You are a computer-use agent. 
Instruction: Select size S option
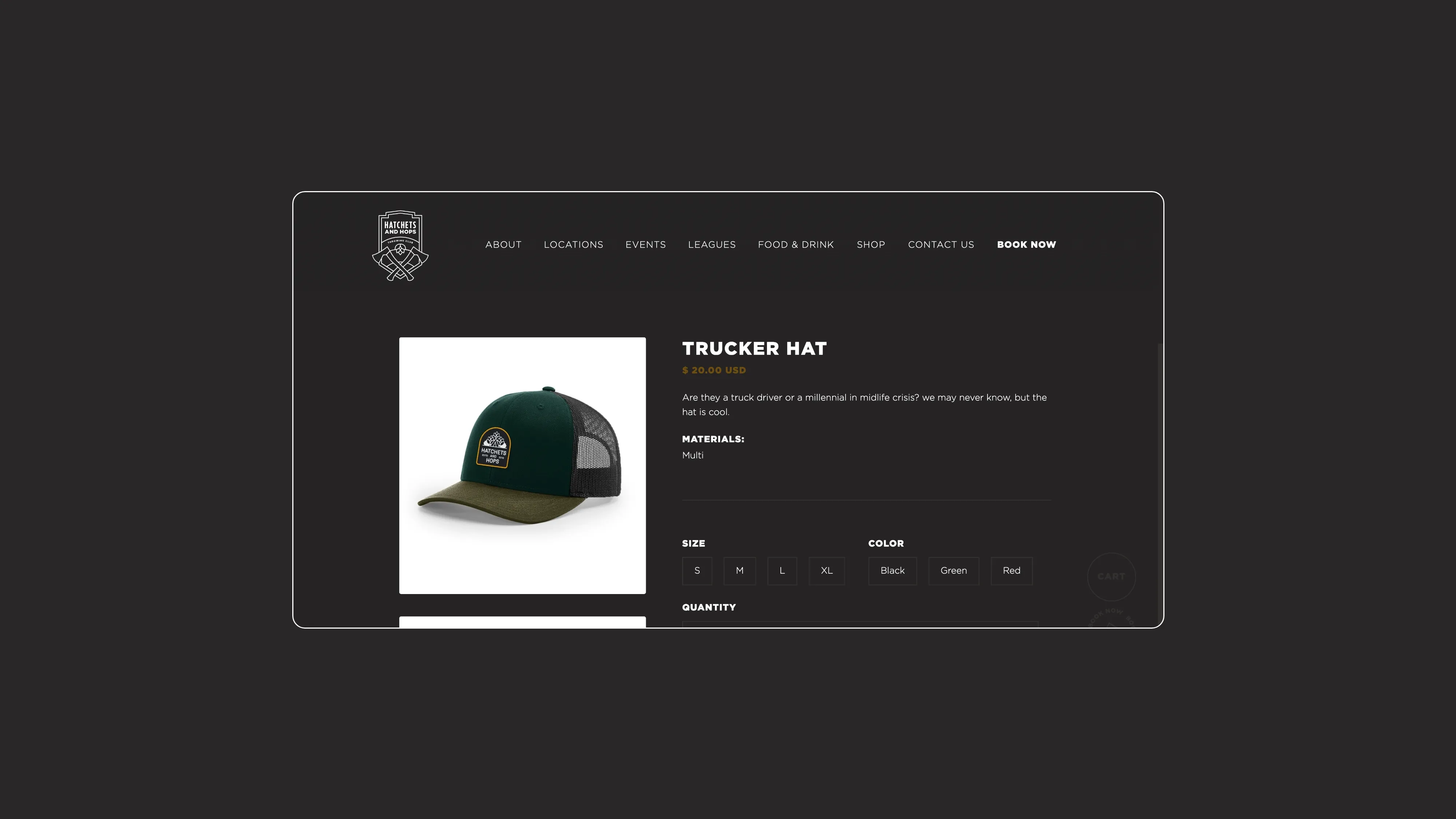(x=697, y=571)
